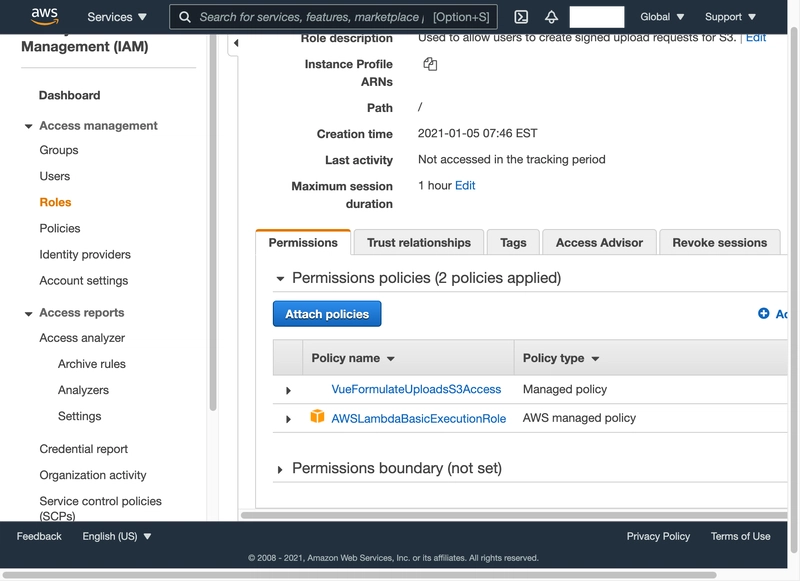The width and height of the screenshot is (800, 581).
Task: Open Archive rules page
Action: pos(92,364)
